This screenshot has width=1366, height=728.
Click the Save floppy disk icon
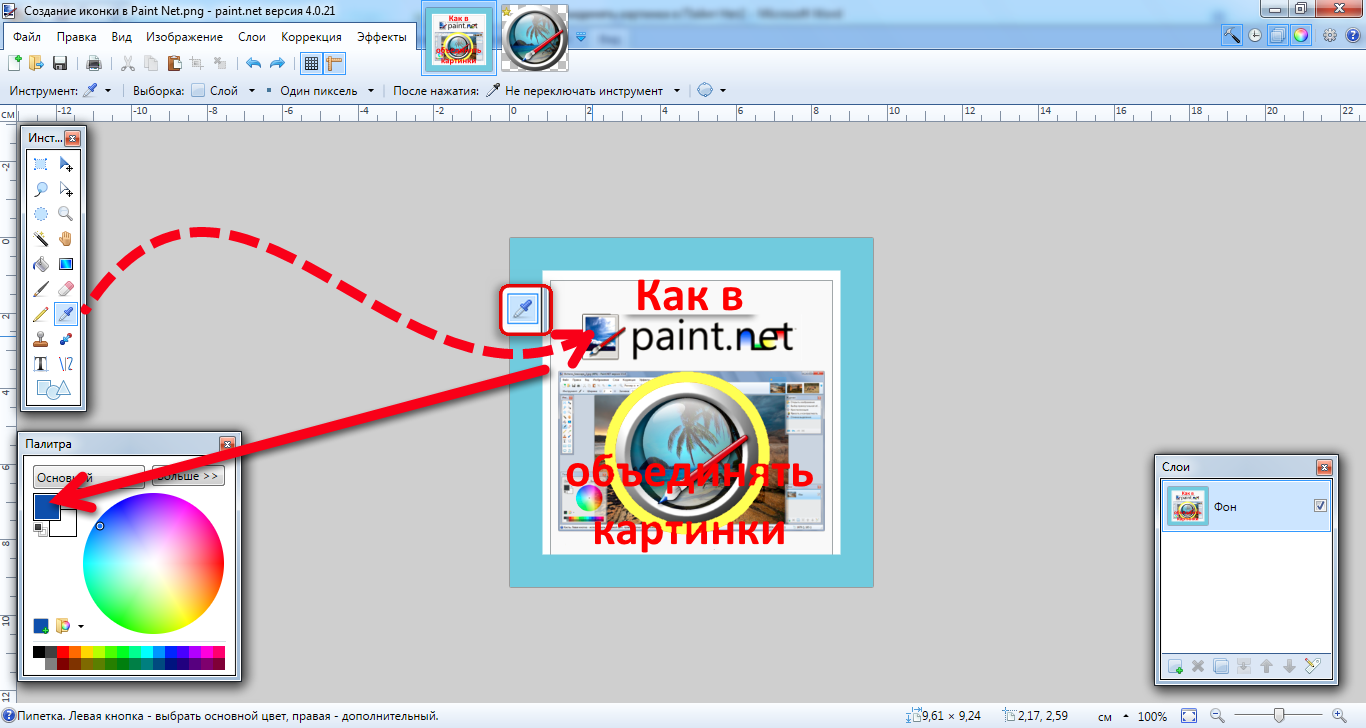pyautogui.click(x=60, y=63)
